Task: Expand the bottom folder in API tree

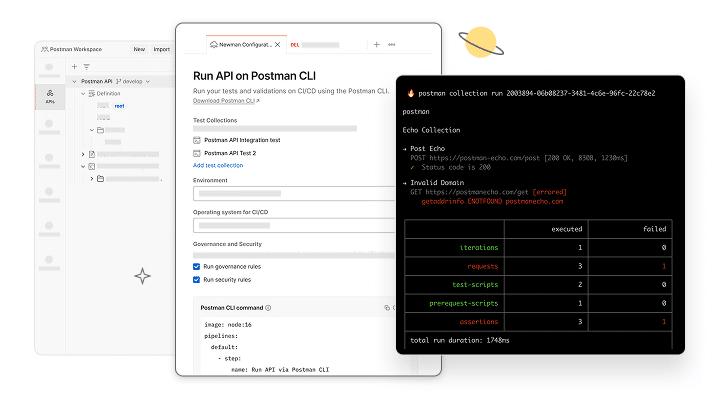Action: [91, 178]
